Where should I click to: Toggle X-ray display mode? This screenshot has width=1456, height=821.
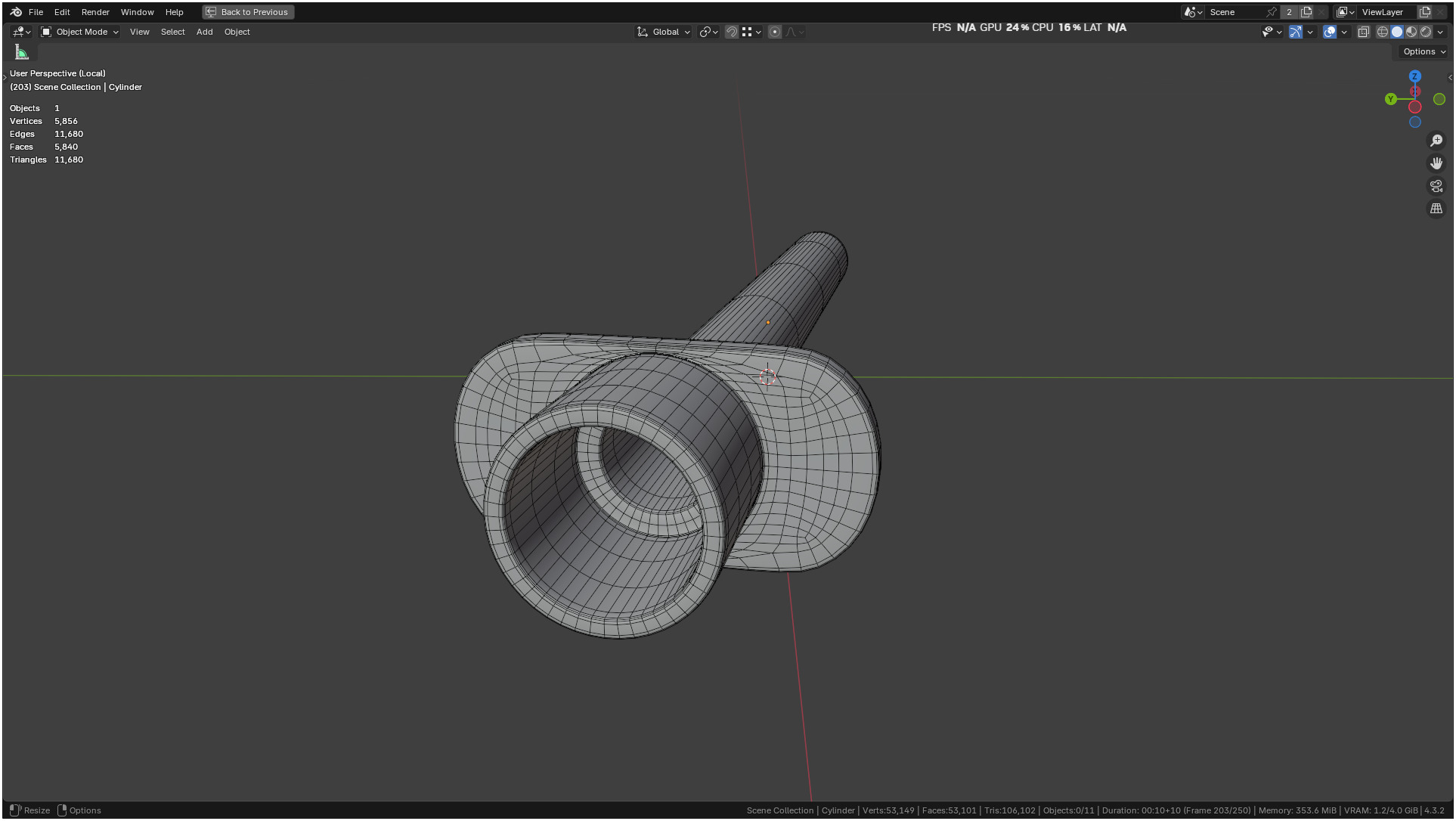(1364, 32)
